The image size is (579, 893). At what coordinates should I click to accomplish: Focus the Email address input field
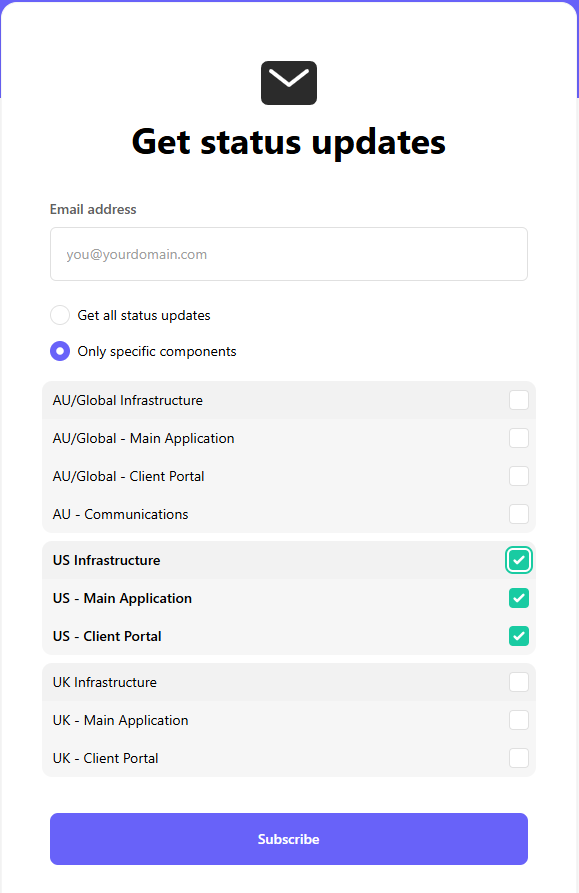(289, 254)
